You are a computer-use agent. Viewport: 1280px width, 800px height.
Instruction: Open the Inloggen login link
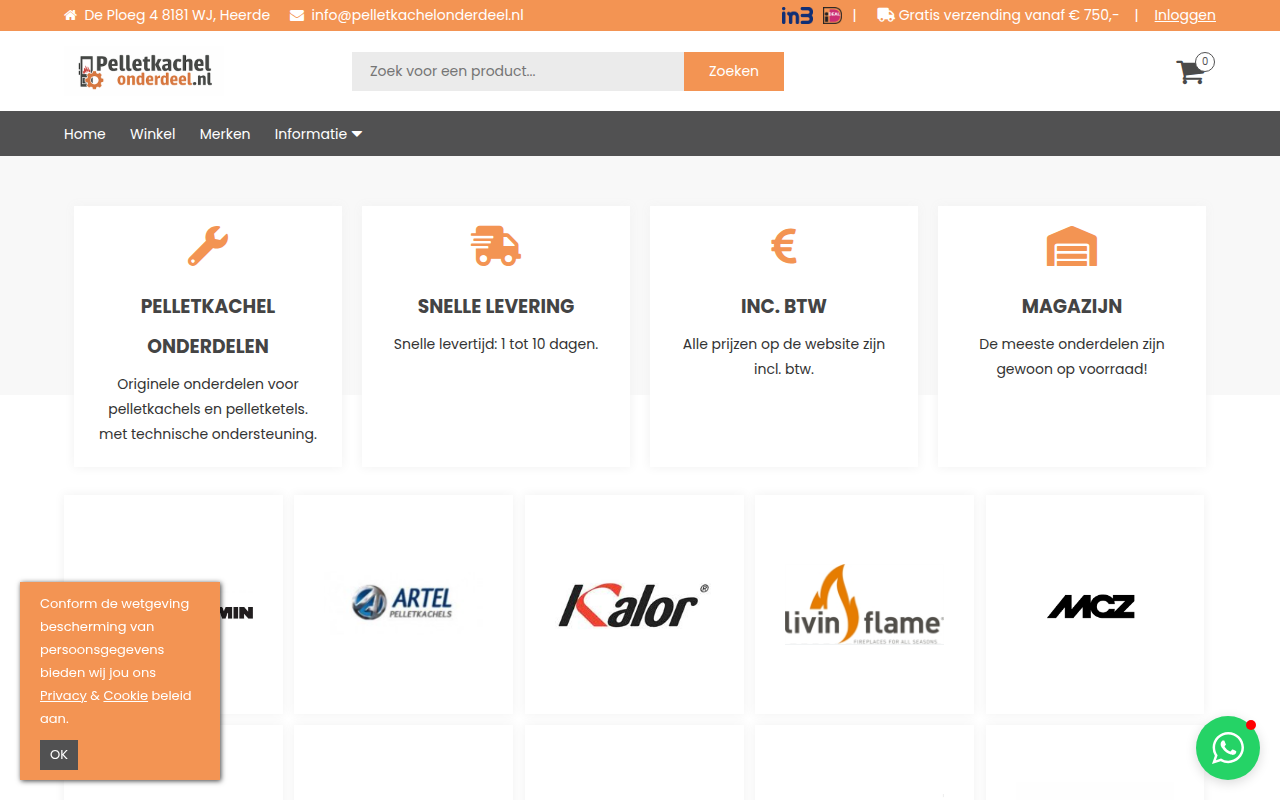(x=1185, y=15)
